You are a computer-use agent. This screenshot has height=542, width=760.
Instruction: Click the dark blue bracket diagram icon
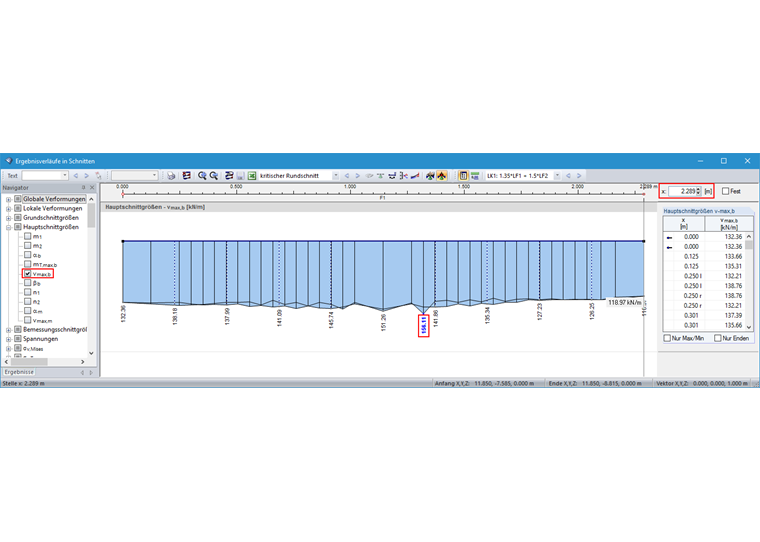click(392, 175)
